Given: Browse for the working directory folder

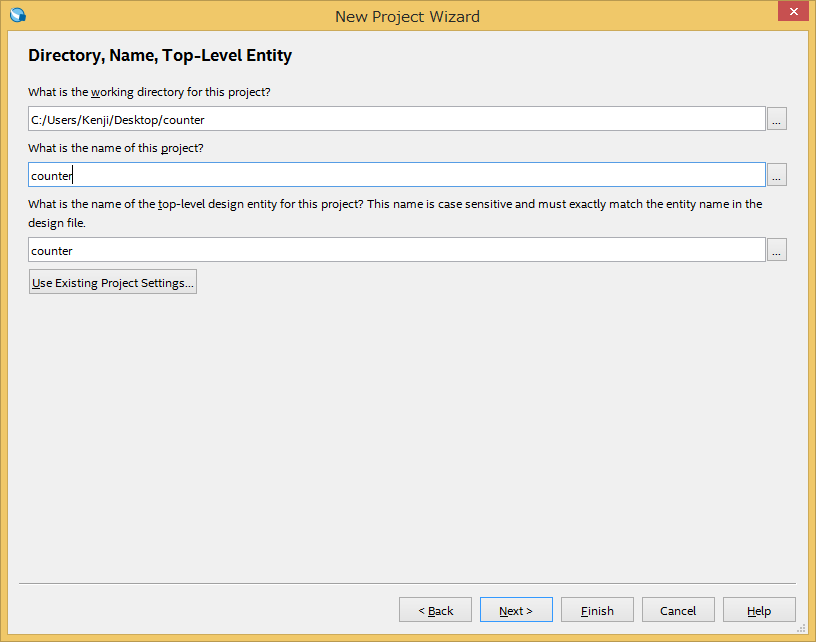Looking at the screenshot, I should [776, 119].
